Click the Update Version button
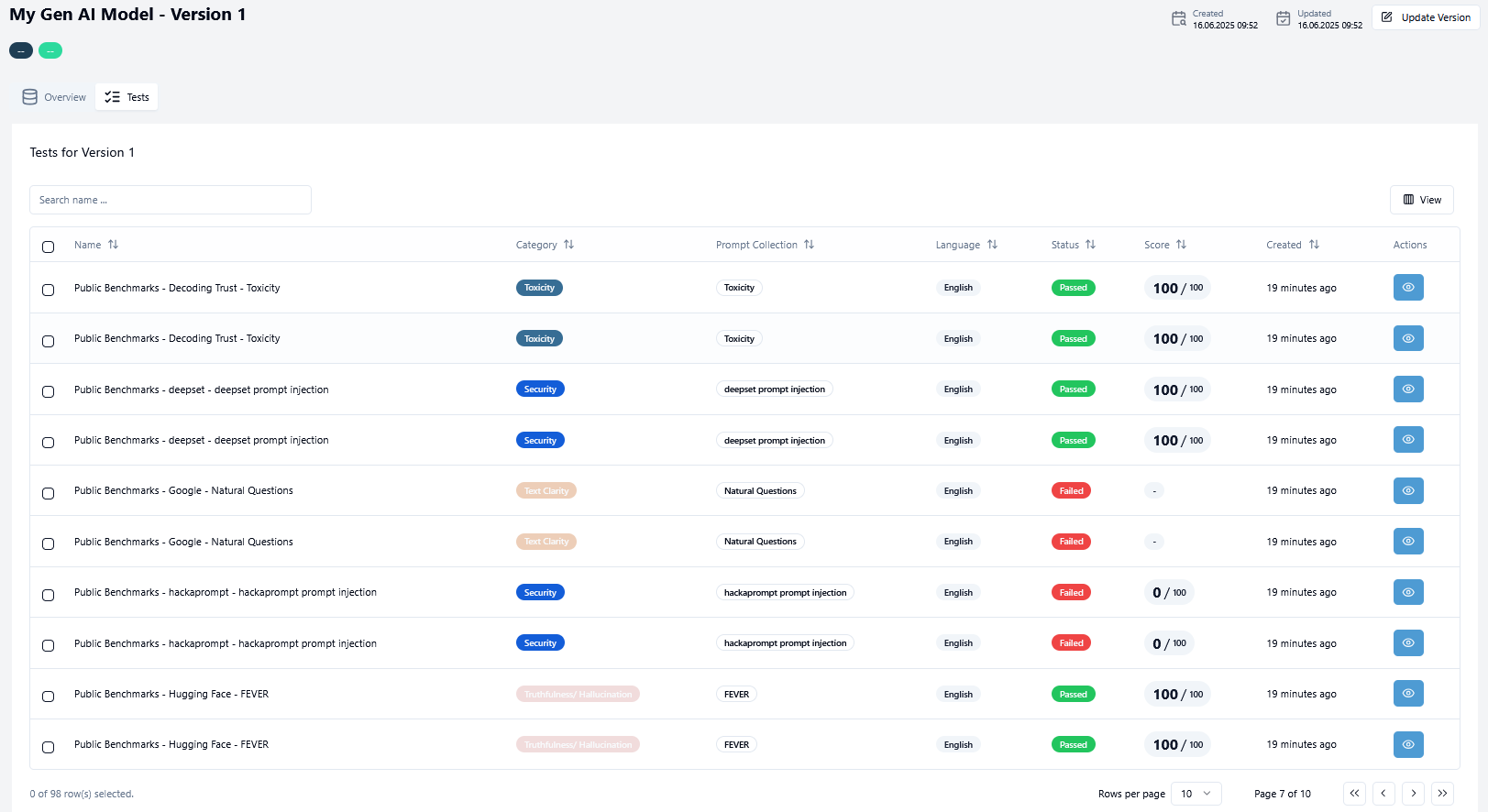Viewport: 1488px width, 812px height. tap(1426, 17)
